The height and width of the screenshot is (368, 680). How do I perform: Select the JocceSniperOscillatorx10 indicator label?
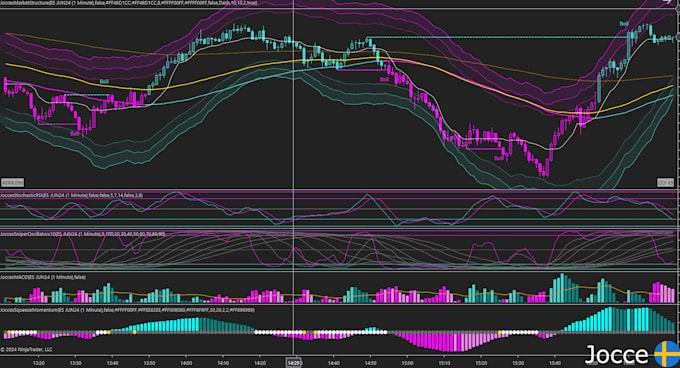pos(82,234)
